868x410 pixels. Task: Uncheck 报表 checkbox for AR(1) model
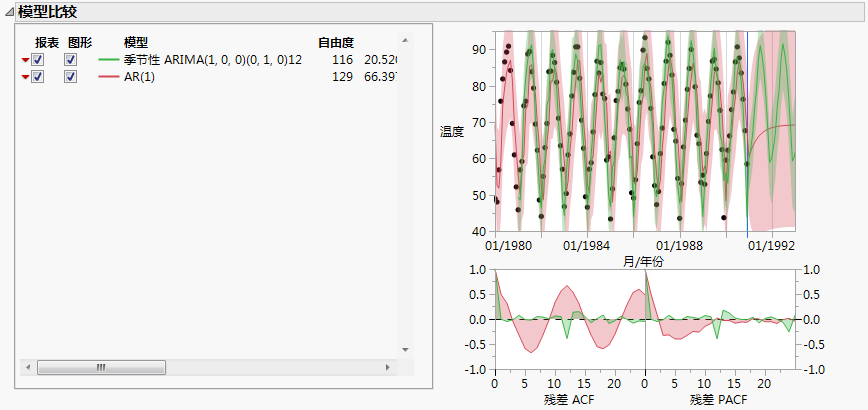pyautogui.click(x=38, y=77)
